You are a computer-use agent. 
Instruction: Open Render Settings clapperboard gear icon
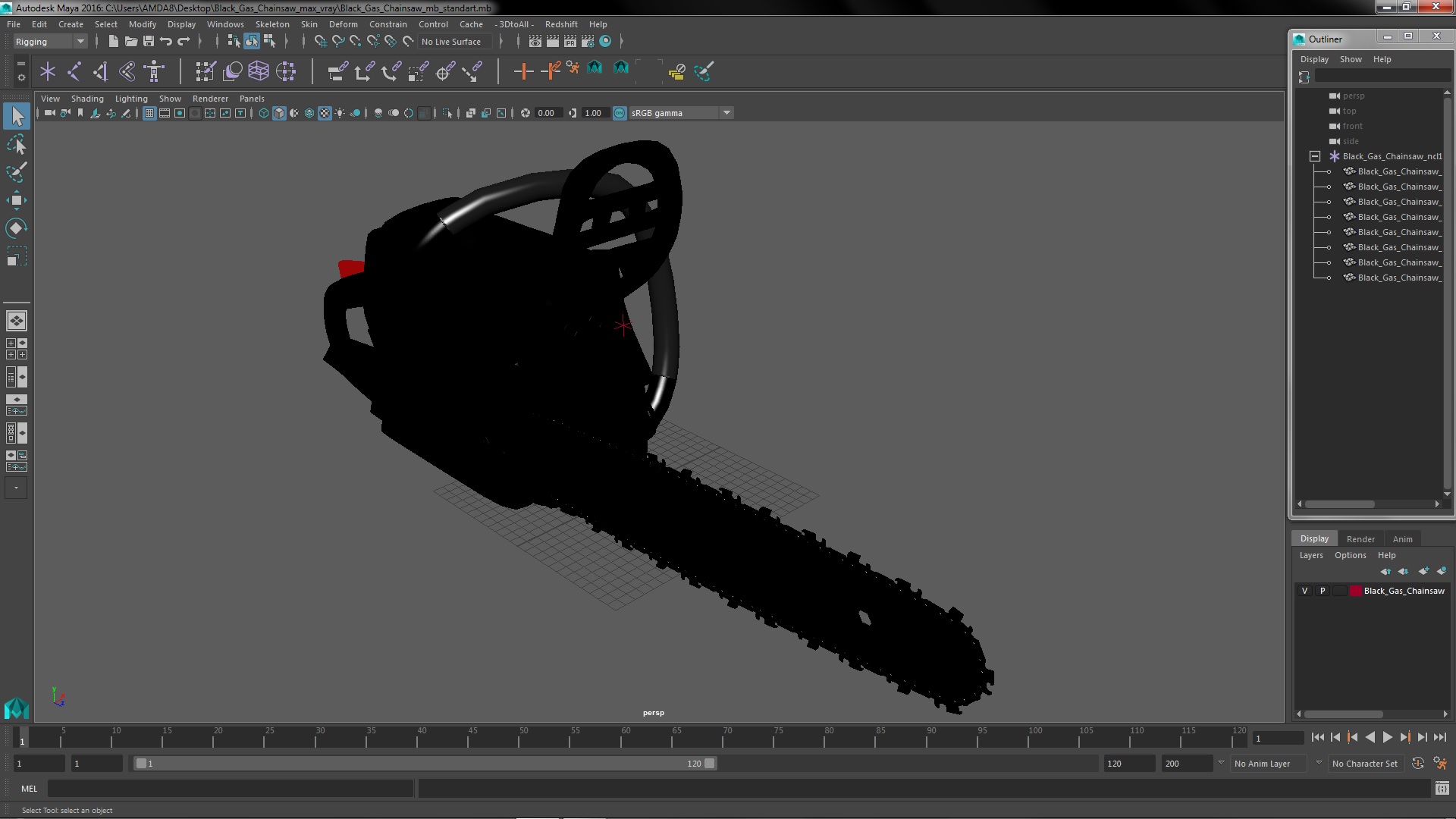[x=588, y=41]
